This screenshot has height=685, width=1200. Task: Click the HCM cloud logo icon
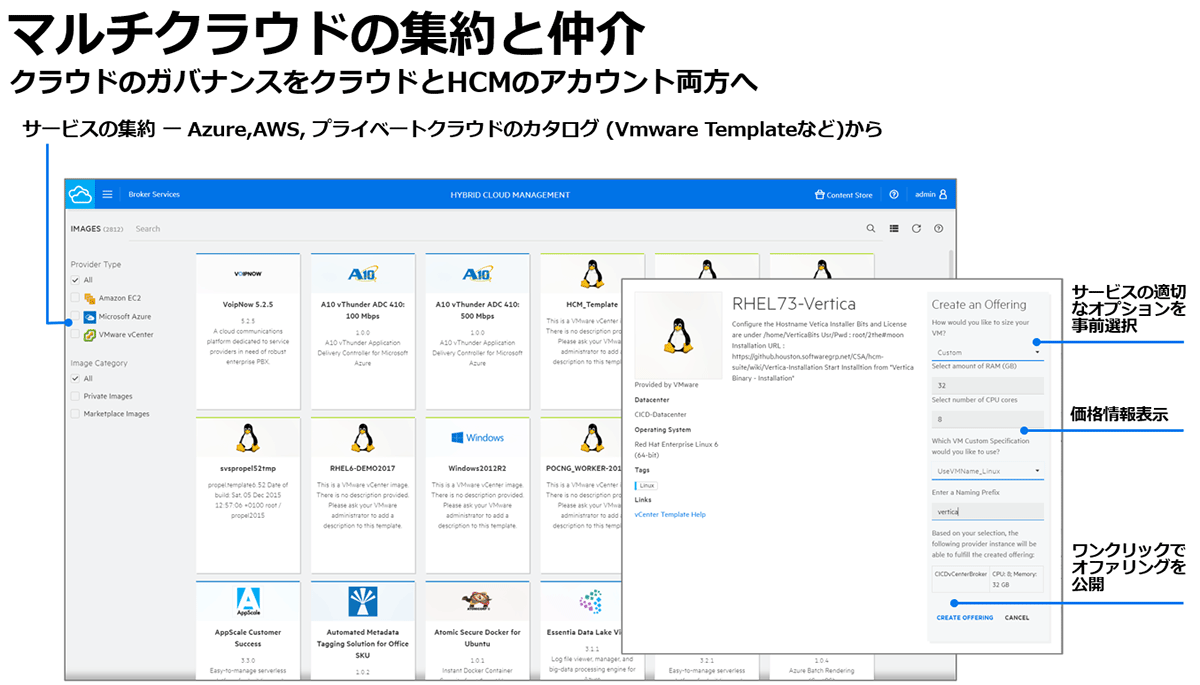point(80,194)
